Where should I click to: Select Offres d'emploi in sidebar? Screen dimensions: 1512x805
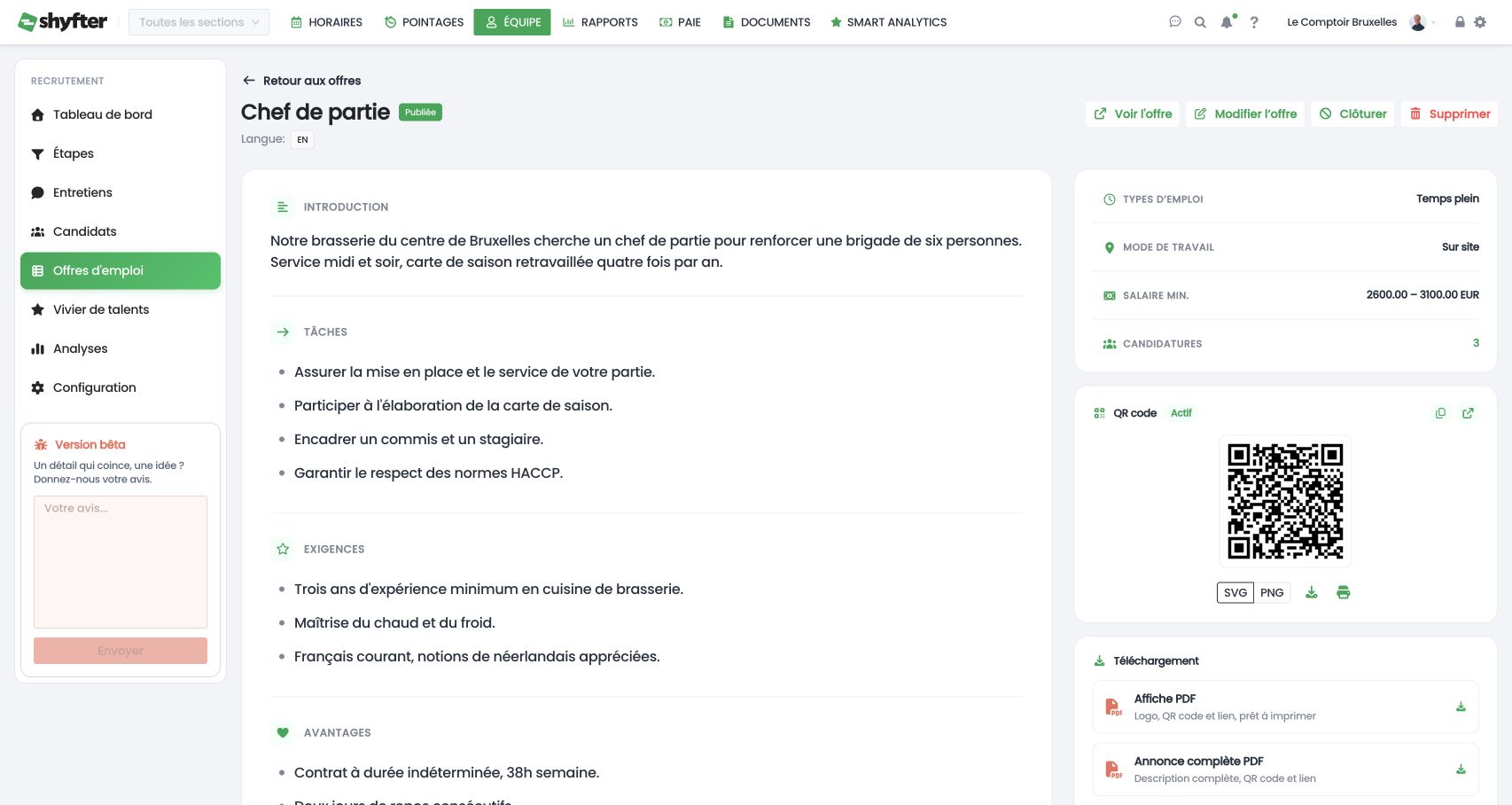pyautogui.click(x=121, y=270)
